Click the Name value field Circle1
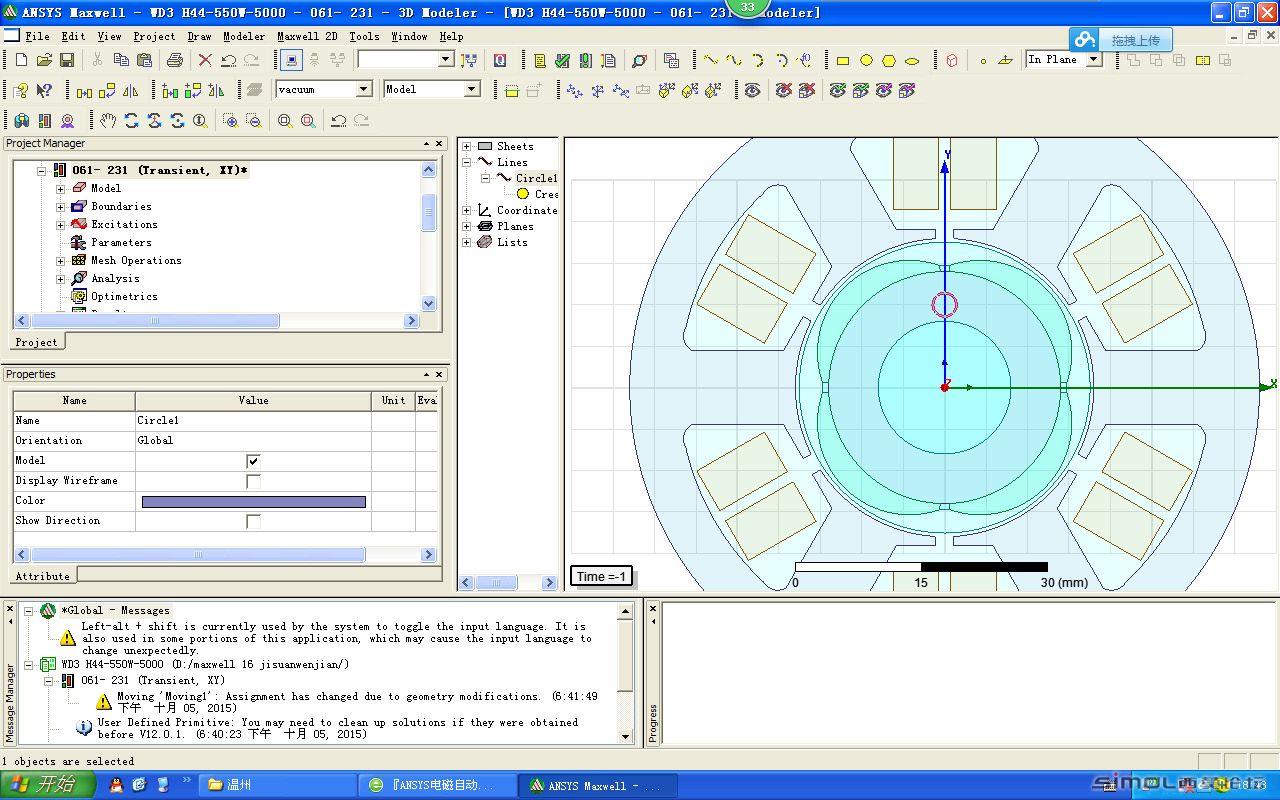Image resolution: width=1280 pixels, height=800 pixels. pyautogui.click(x=253, y=421)
